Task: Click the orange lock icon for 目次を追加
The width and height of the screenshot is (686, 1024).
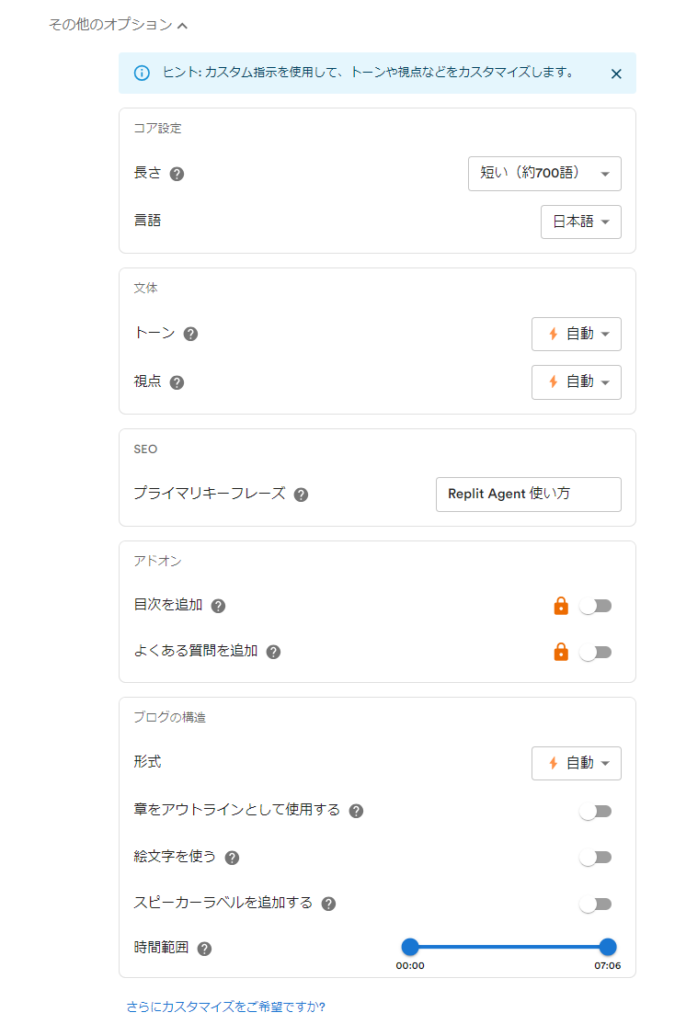Action: click(x=561, y=605)
